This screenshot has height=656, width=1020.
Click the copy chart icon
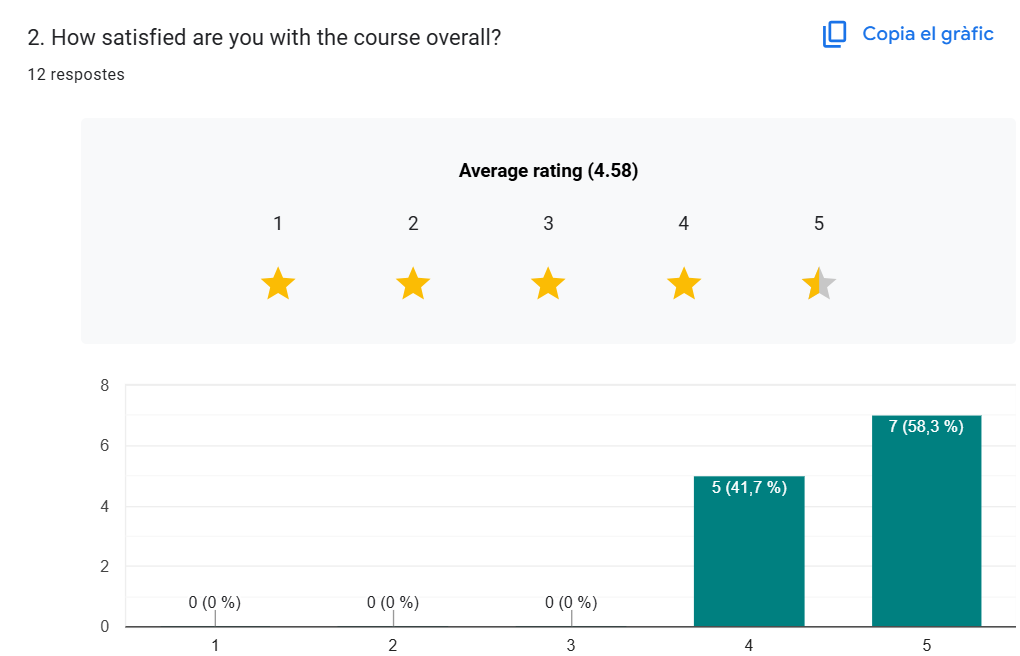[x=834, y=35]
